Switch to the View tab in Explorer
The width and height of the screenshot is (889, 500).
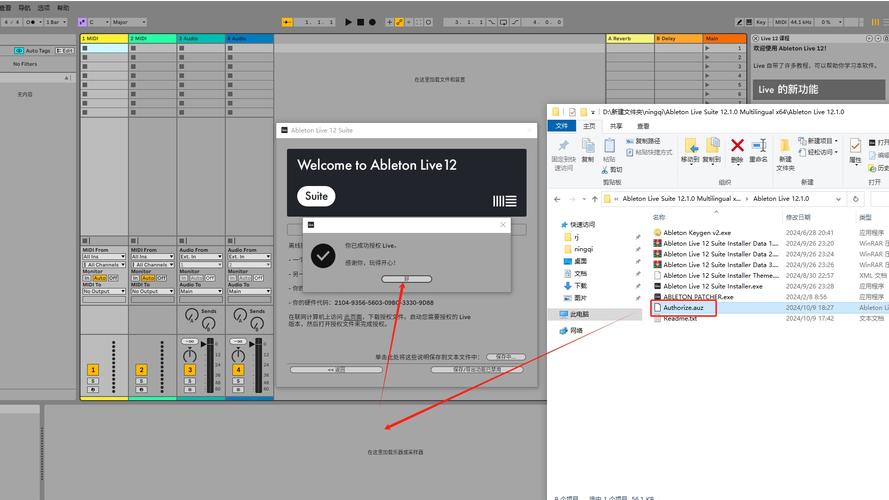643,126
